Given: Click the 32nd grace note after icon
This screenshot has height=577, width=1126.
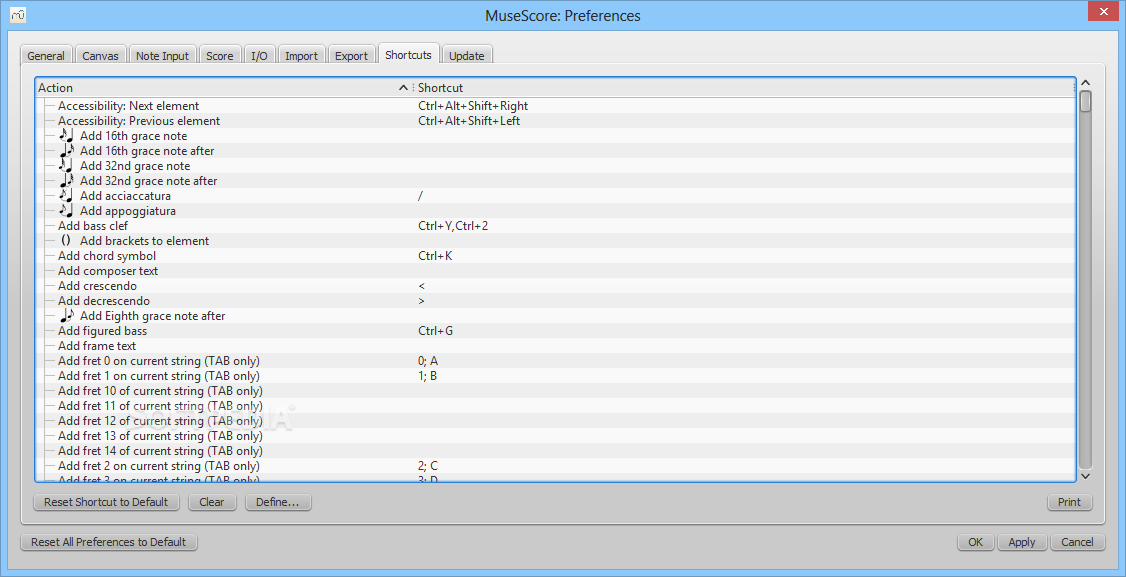Looking at the screenshot, I should point(66,181).
